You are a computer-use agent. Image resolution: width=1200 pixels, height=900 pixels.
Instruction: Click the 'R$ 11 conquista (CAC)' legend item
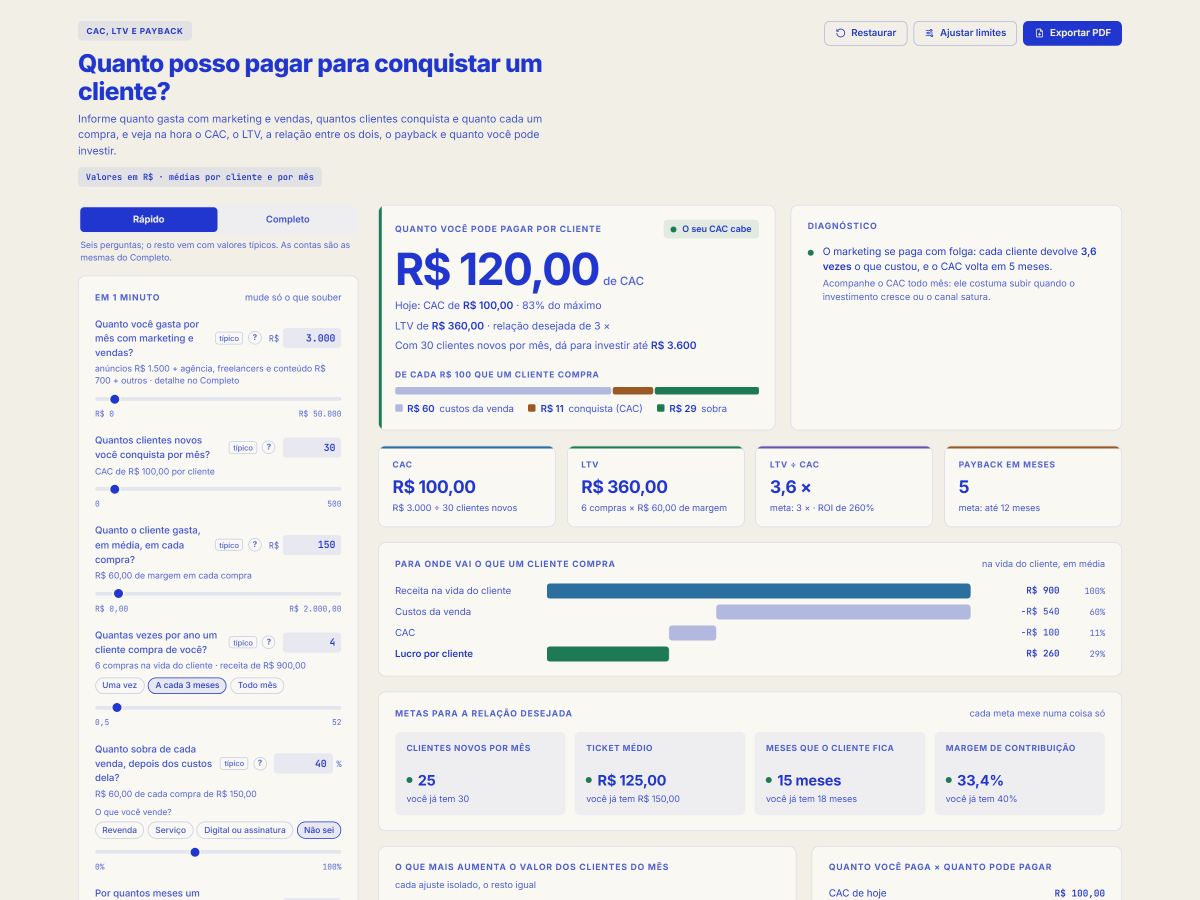pos(585,408)
